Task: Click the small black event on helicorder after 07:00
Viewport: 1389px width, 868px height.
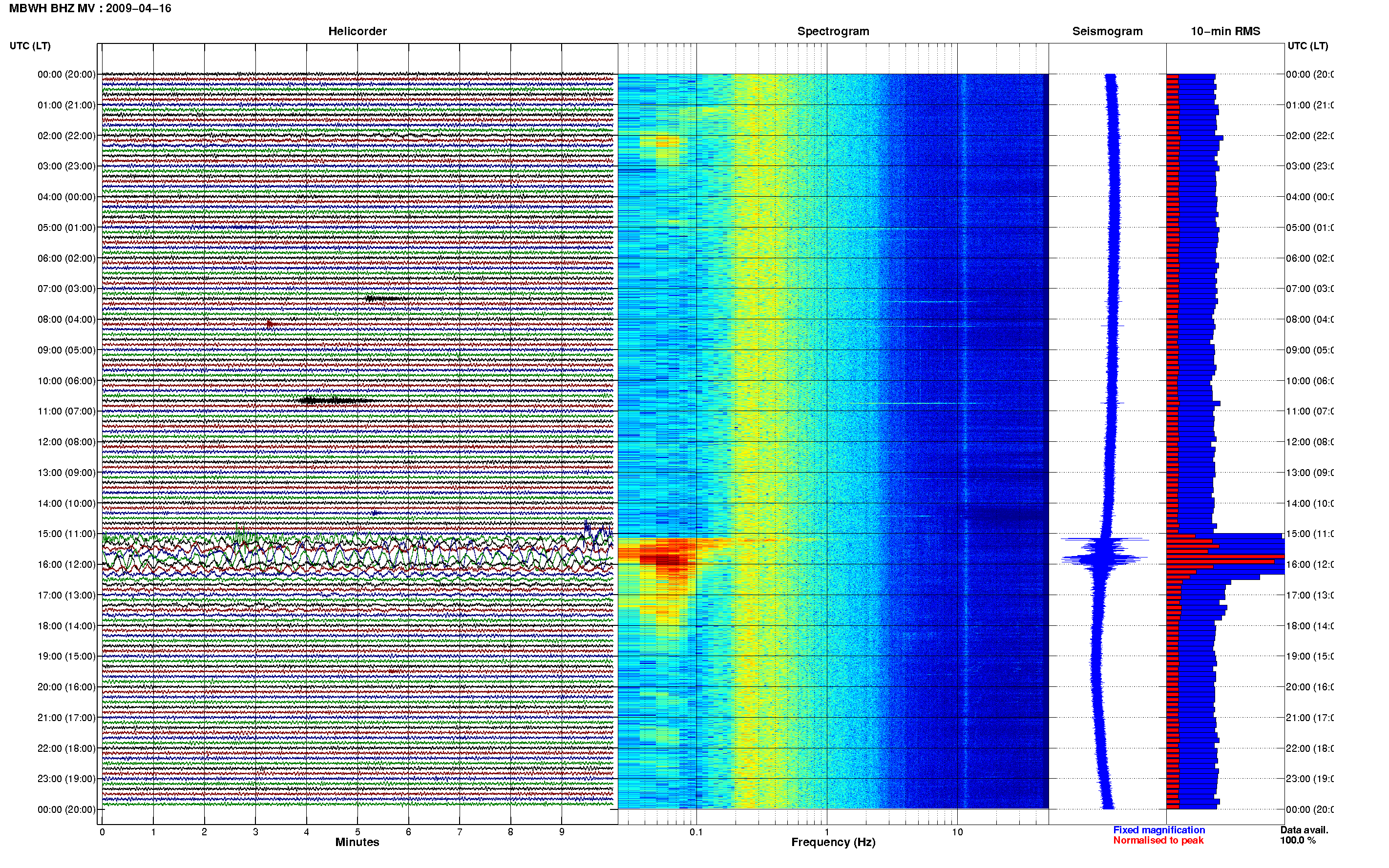Action: pyautogui.click(x=385, y=298)
